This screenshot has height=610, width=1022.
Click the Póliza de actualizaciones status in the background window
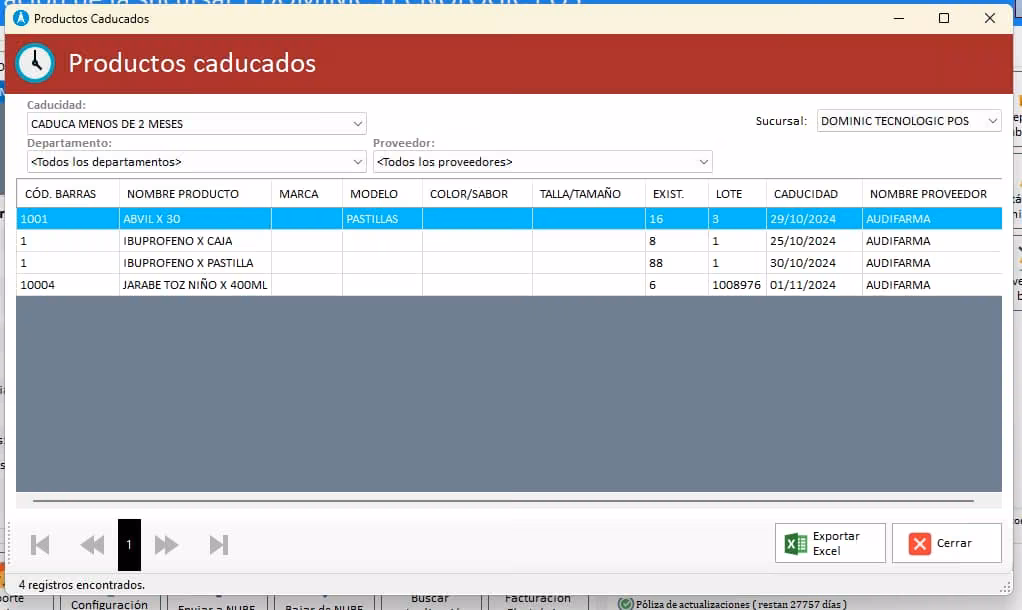coord(733,604)
